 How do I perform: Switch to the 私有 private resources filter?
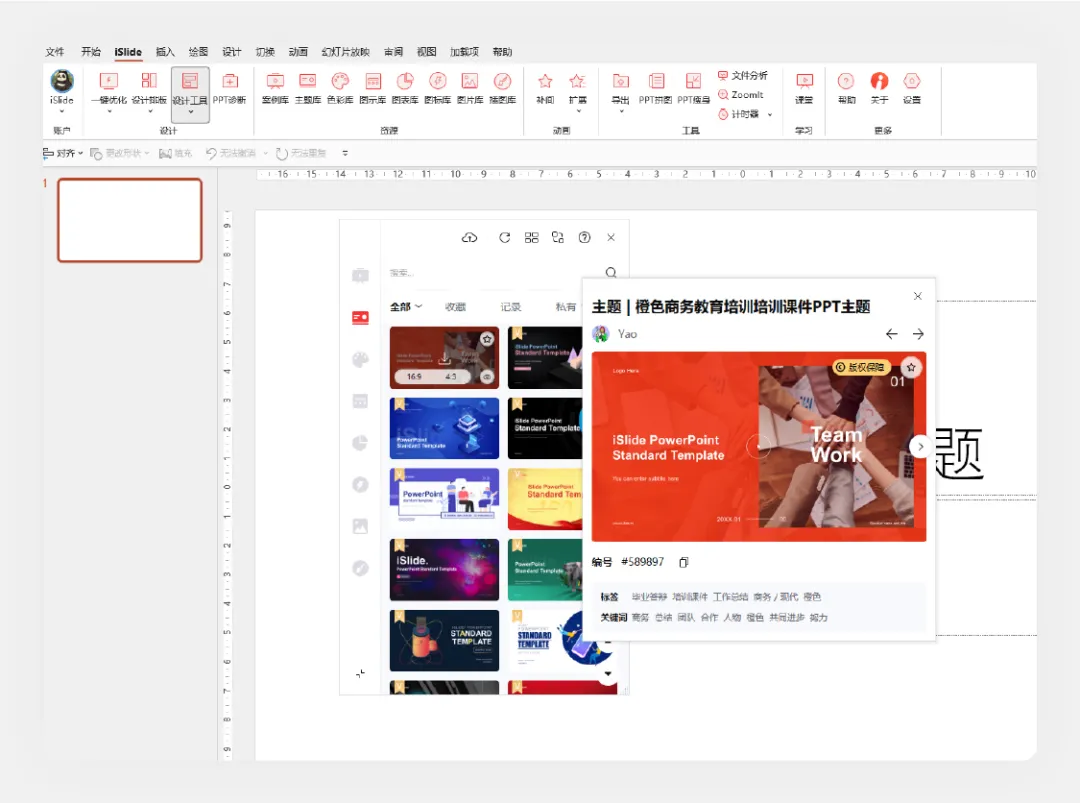click(x=566, y=307)
